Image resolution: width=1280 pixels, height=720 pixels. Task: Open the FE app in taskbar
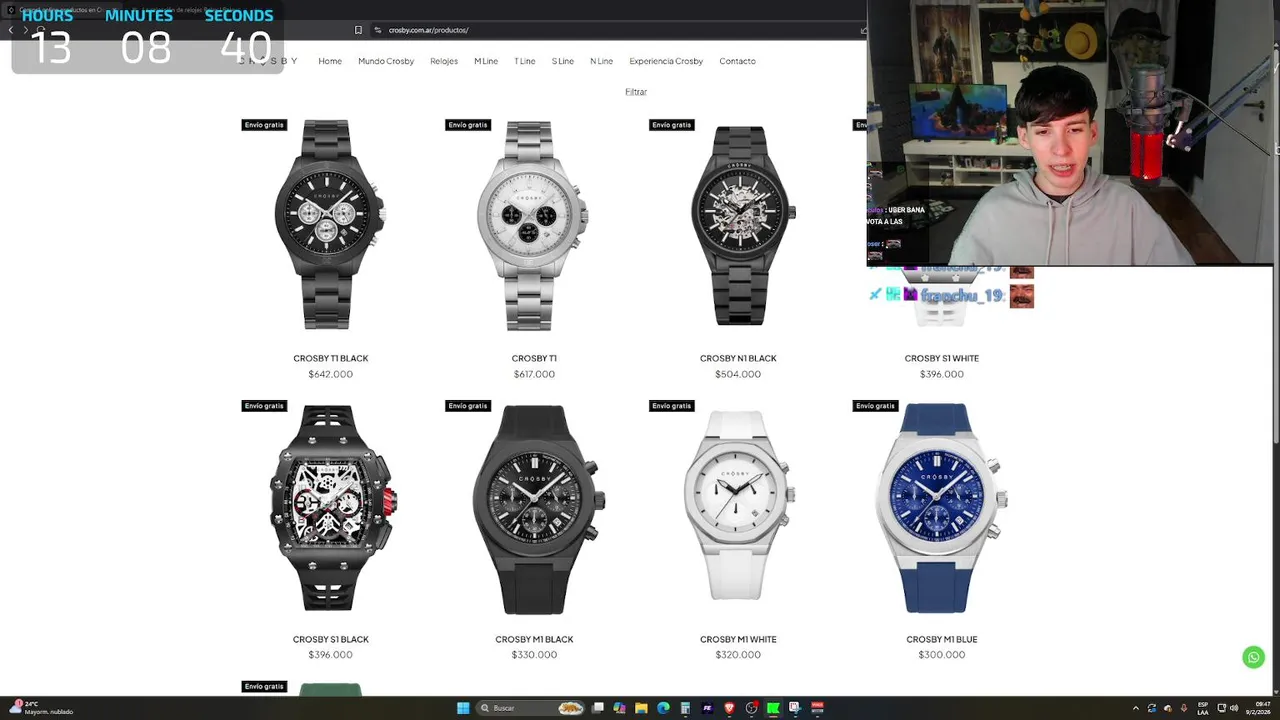point(707,708)
